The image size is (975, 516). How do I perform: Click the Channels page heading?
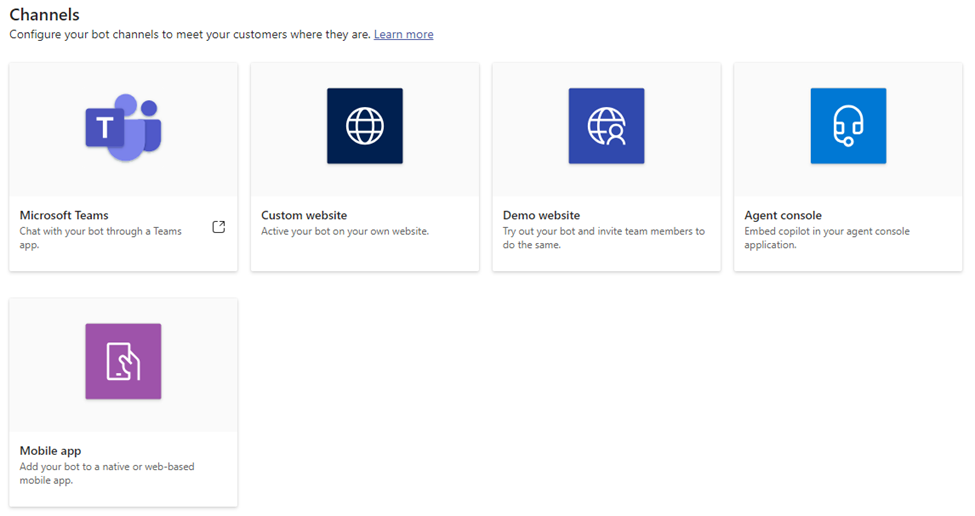point(45,14)
